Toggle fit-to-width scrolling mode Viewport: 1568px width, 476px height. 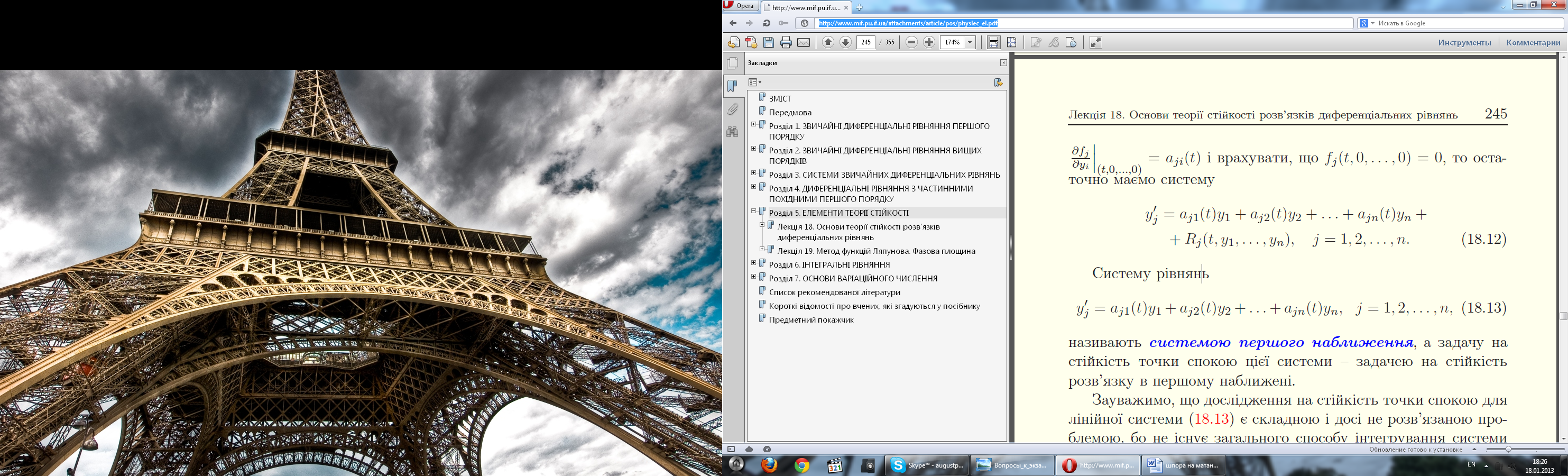(993, 42)
